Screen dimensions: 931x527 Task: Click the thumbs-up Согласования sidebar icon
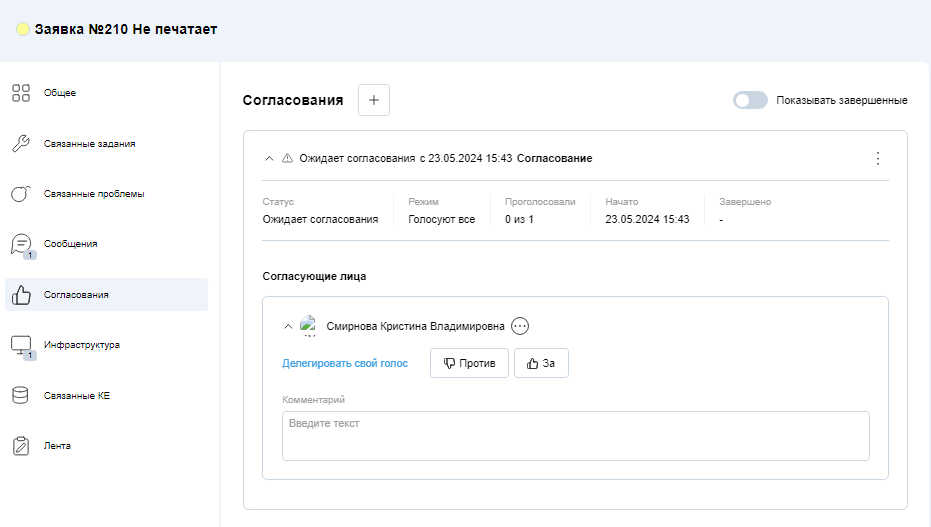point(21,294)
